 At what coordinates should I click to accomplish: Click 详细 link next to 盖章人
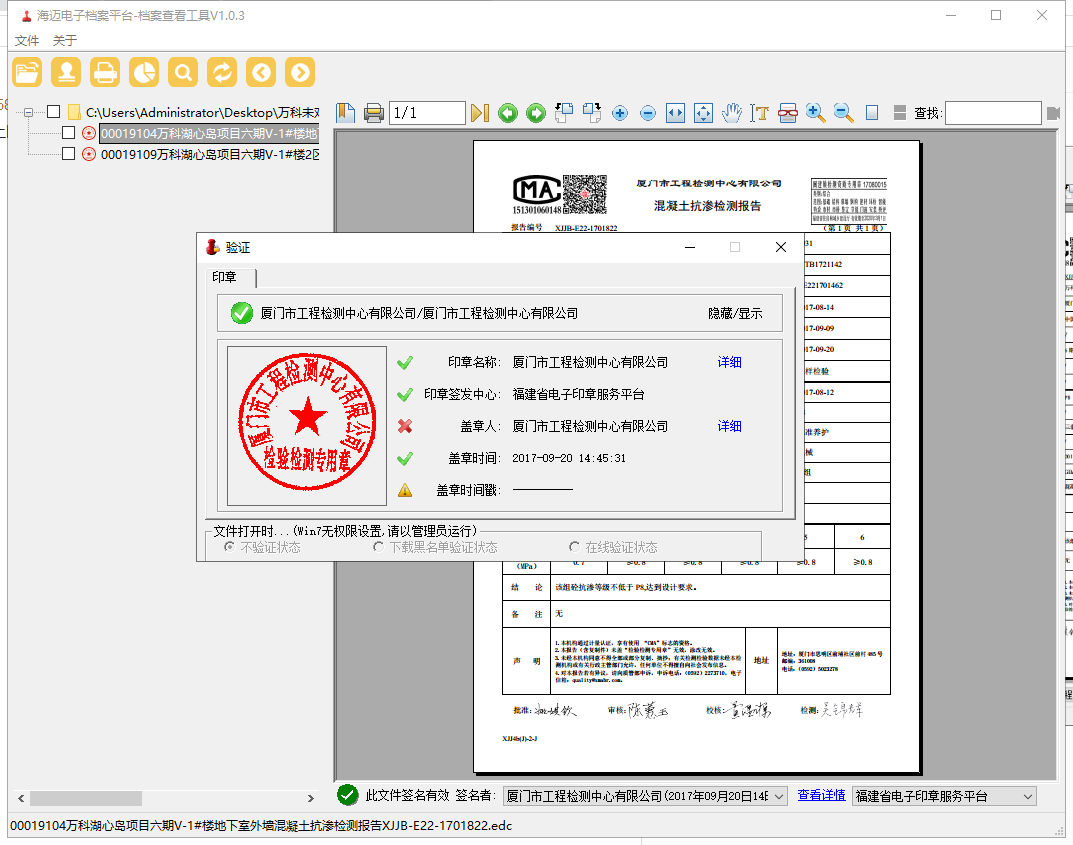pos(729,426)
